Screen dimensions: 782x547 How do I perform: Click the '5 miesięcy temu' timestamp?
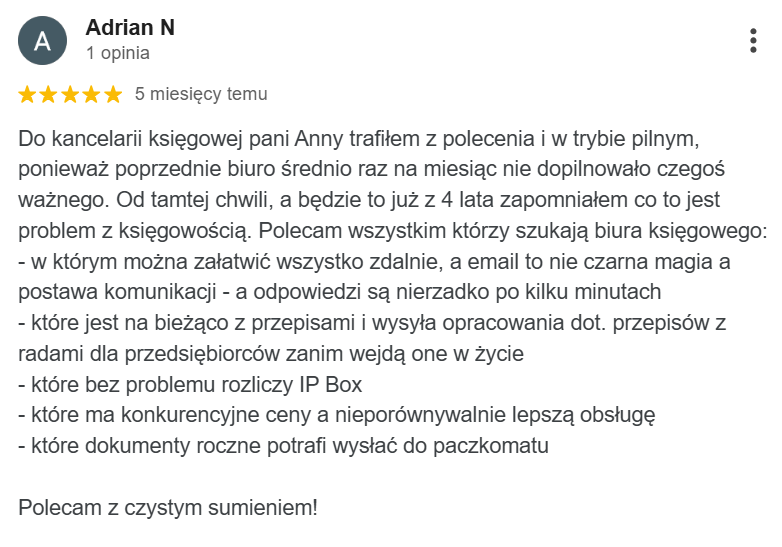point(201,94)
